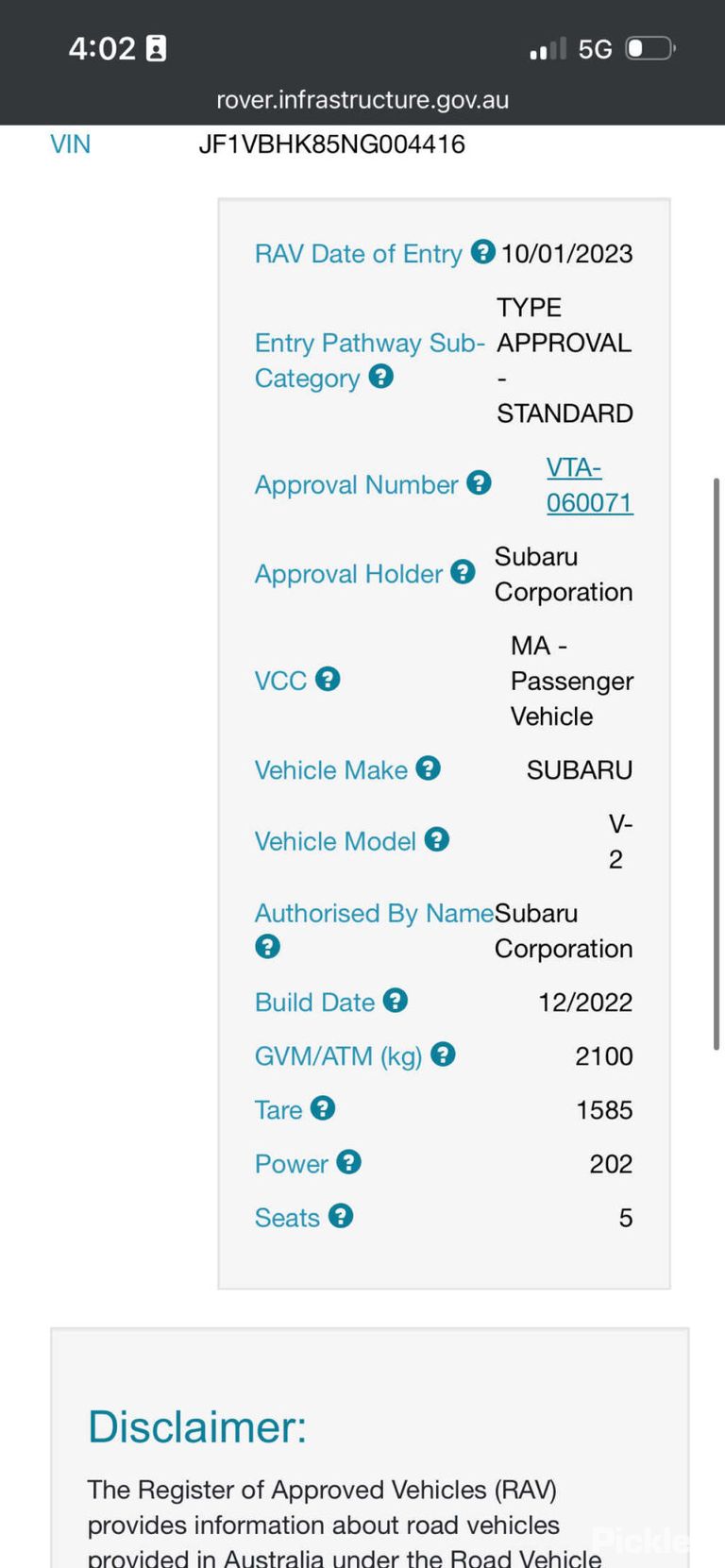This screenshot has width=725, height=1568.
Task: Open help icon beside Vehicle Model
Action: tap(436, 839)
